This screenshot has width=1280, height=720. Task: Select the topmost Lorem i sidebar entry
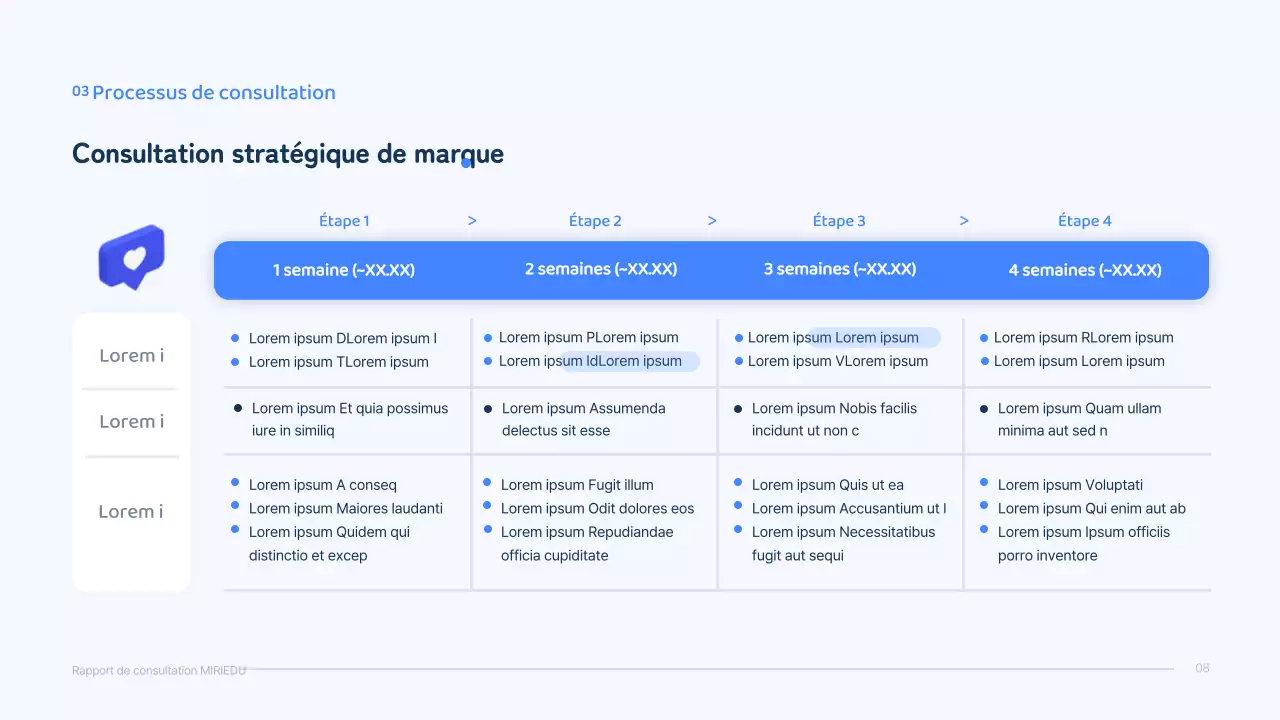point(130,355)
